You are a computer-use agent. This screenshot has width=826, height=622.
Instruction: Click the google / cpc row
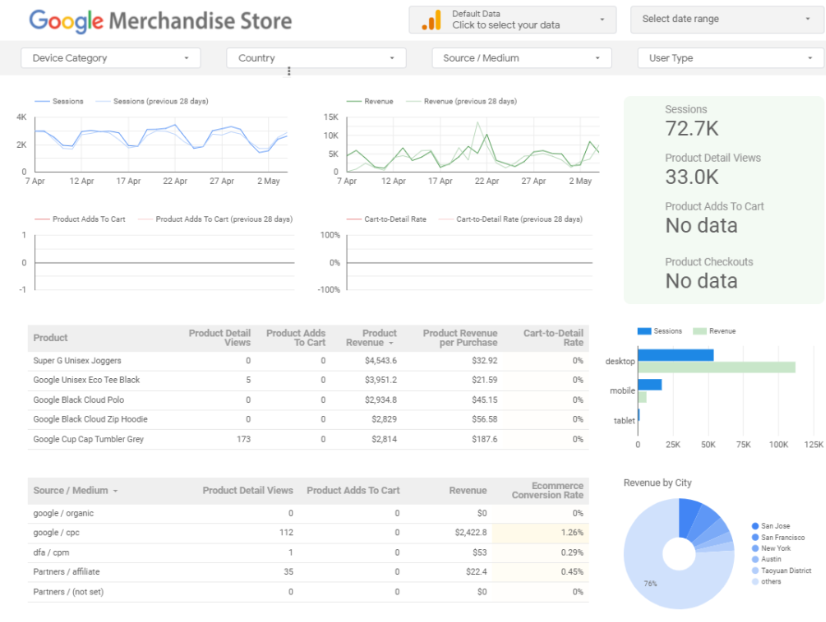coord(308,533)
